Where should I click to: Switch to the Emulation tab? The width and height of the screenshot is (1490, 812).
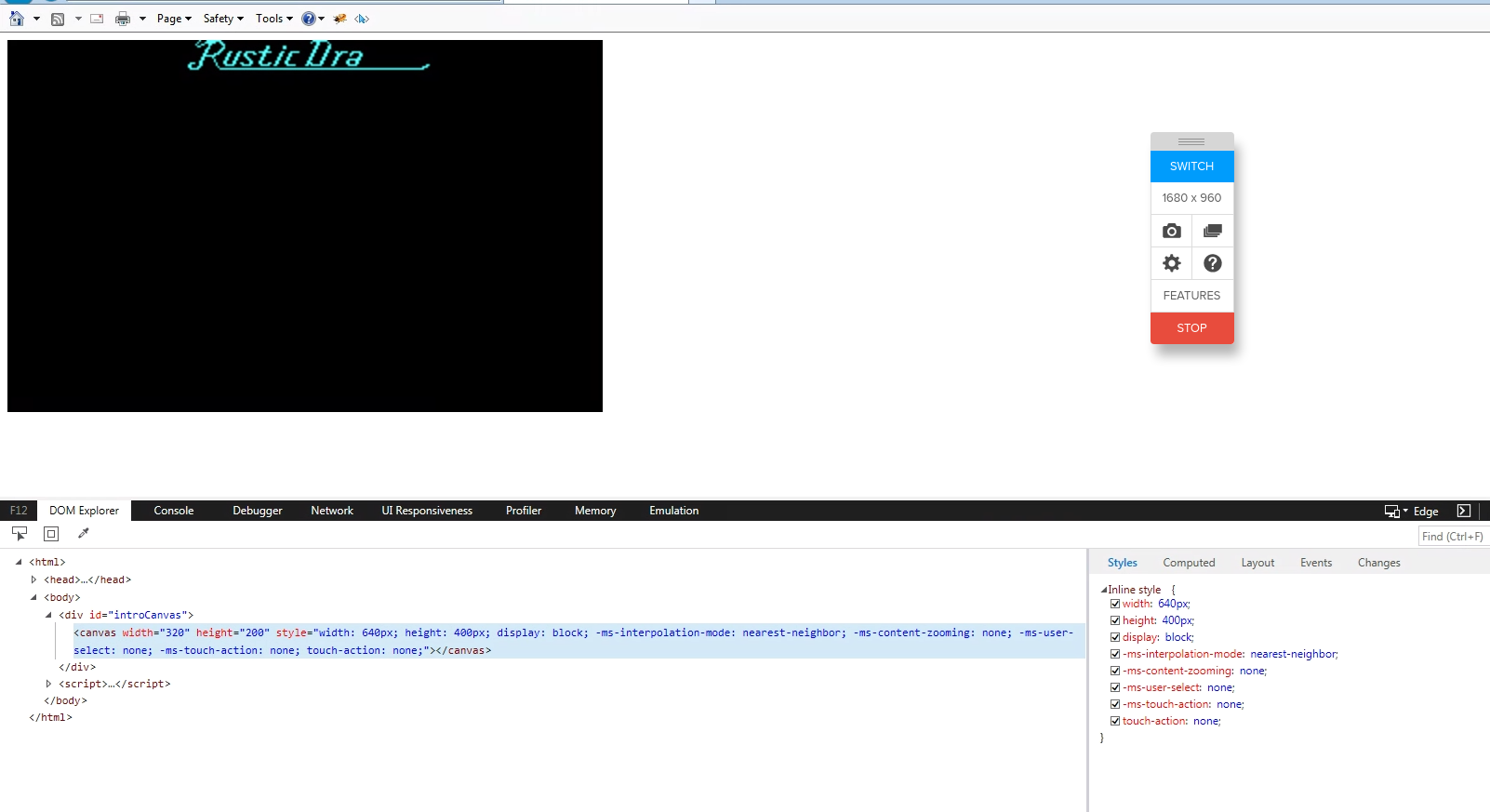click(674, 511)
